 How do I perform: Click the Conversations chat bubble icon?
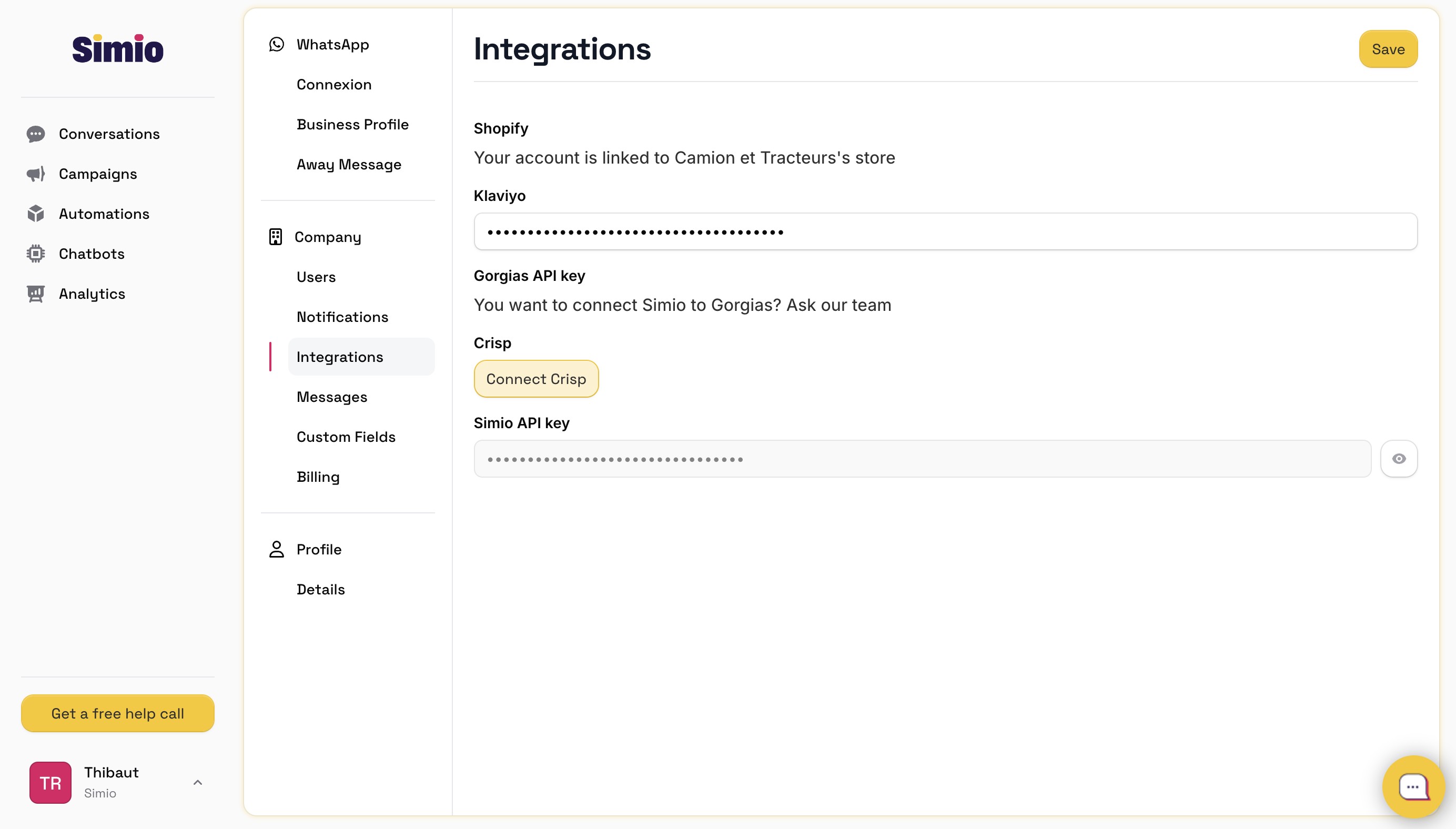pos(36,134)
